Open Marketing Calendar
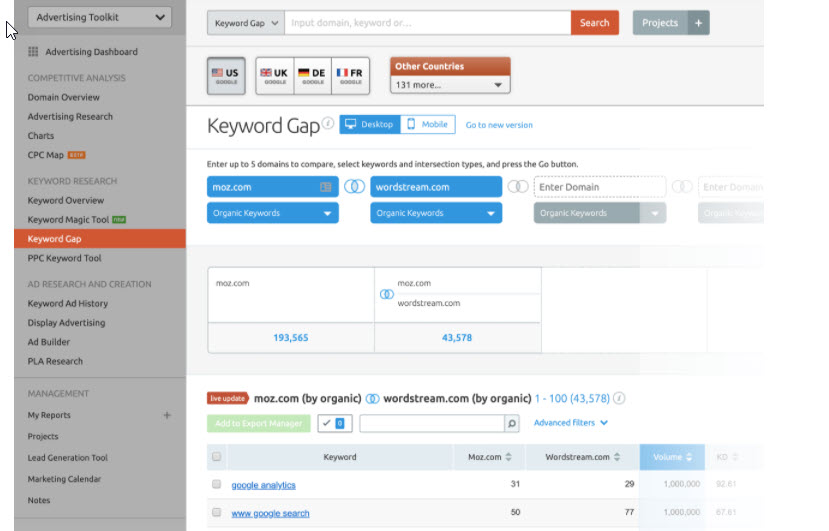 coord(64,479)
